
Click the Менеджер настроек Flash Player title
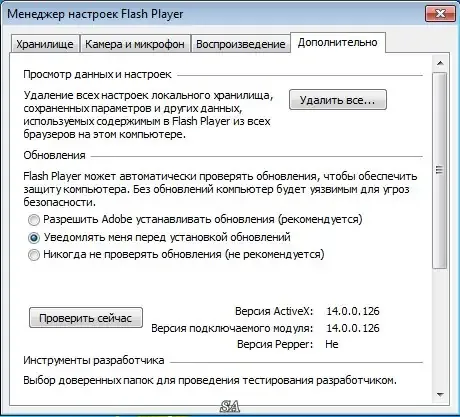click(95, 14)
